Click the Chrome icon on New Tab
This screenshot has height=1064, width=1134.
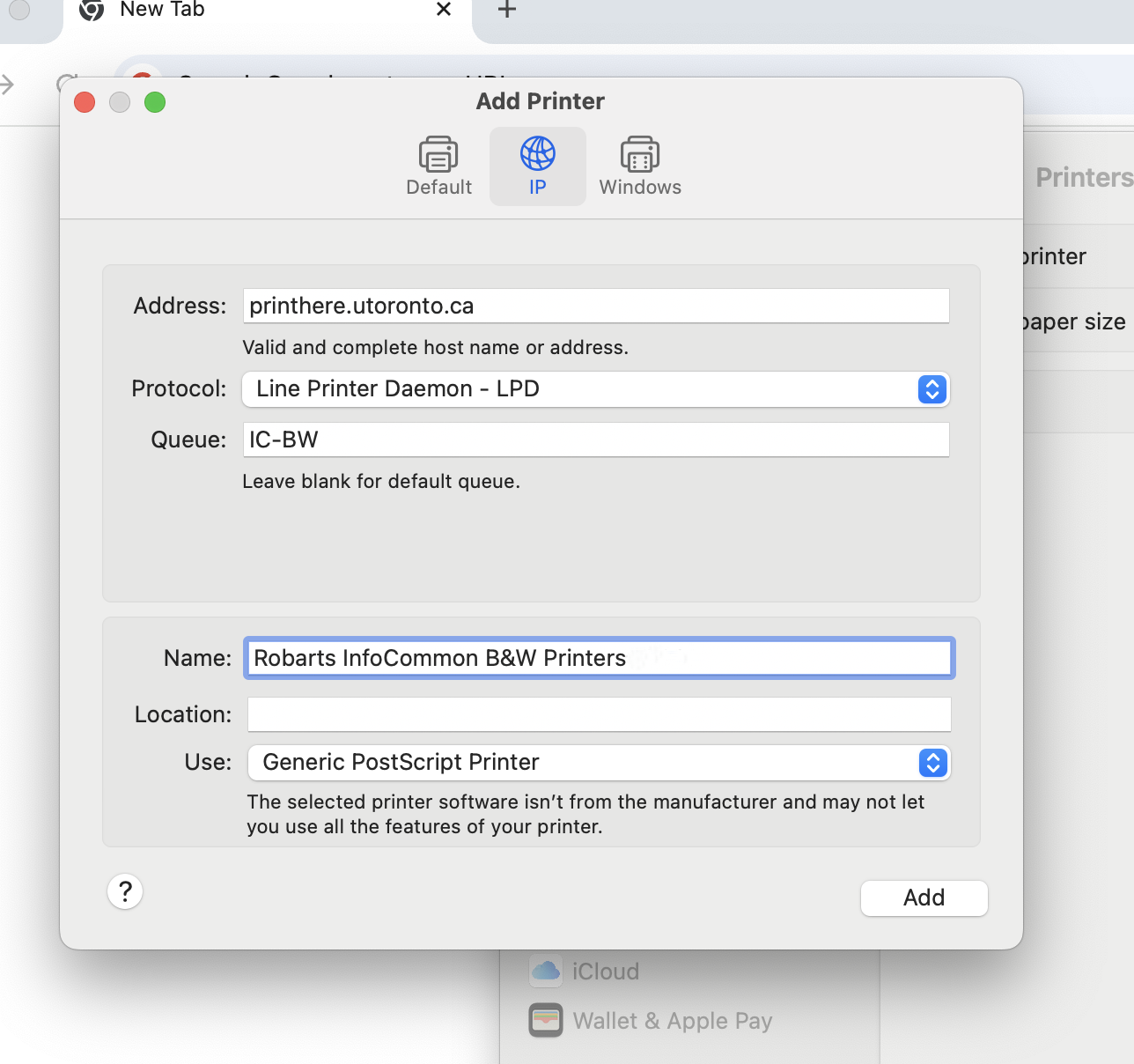click(92, 10)
